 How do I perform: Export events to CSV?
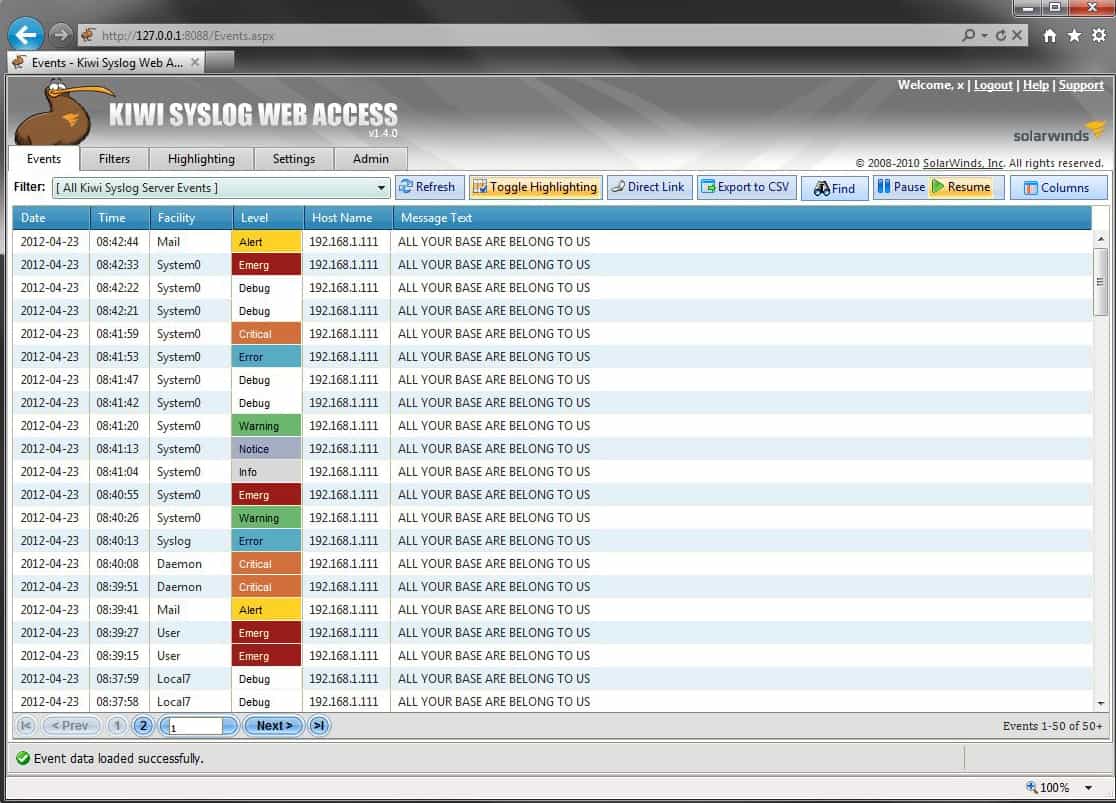tap(746, 186)
